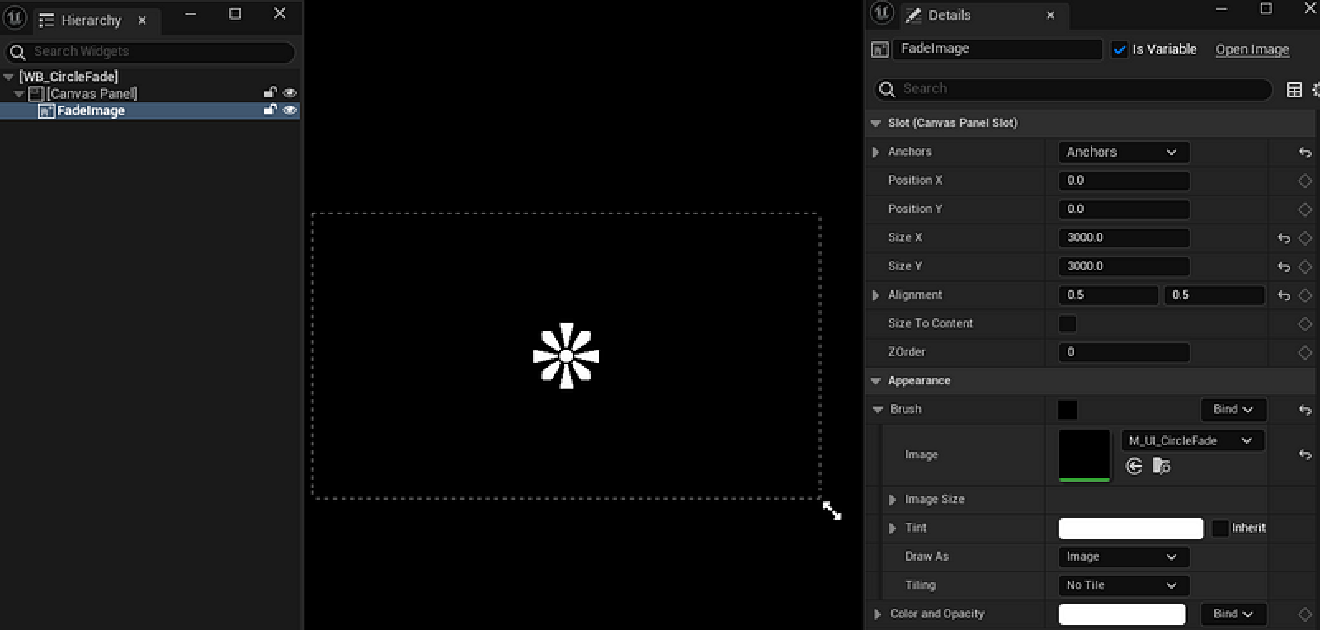This screenshot has height=630, width=1320.
Task: Click the Bind button next to Brush
Action: pos(1231,409)
